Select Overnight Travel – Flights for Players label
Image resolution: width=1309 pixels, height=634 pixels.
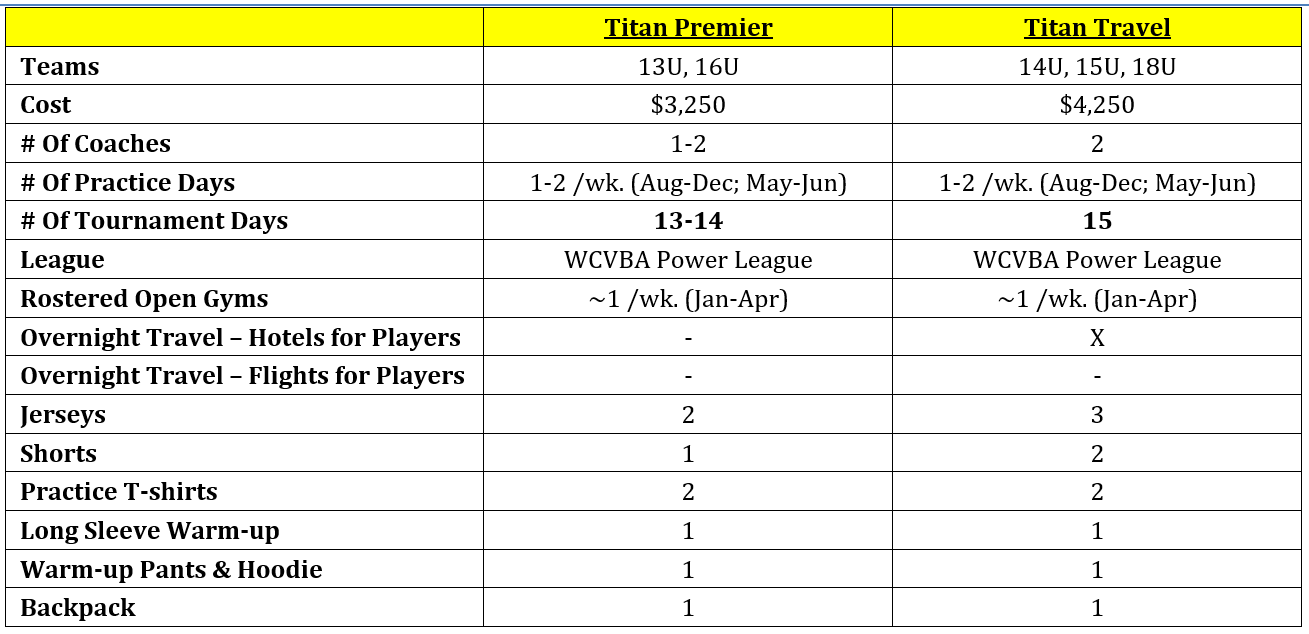click(243, 376)
